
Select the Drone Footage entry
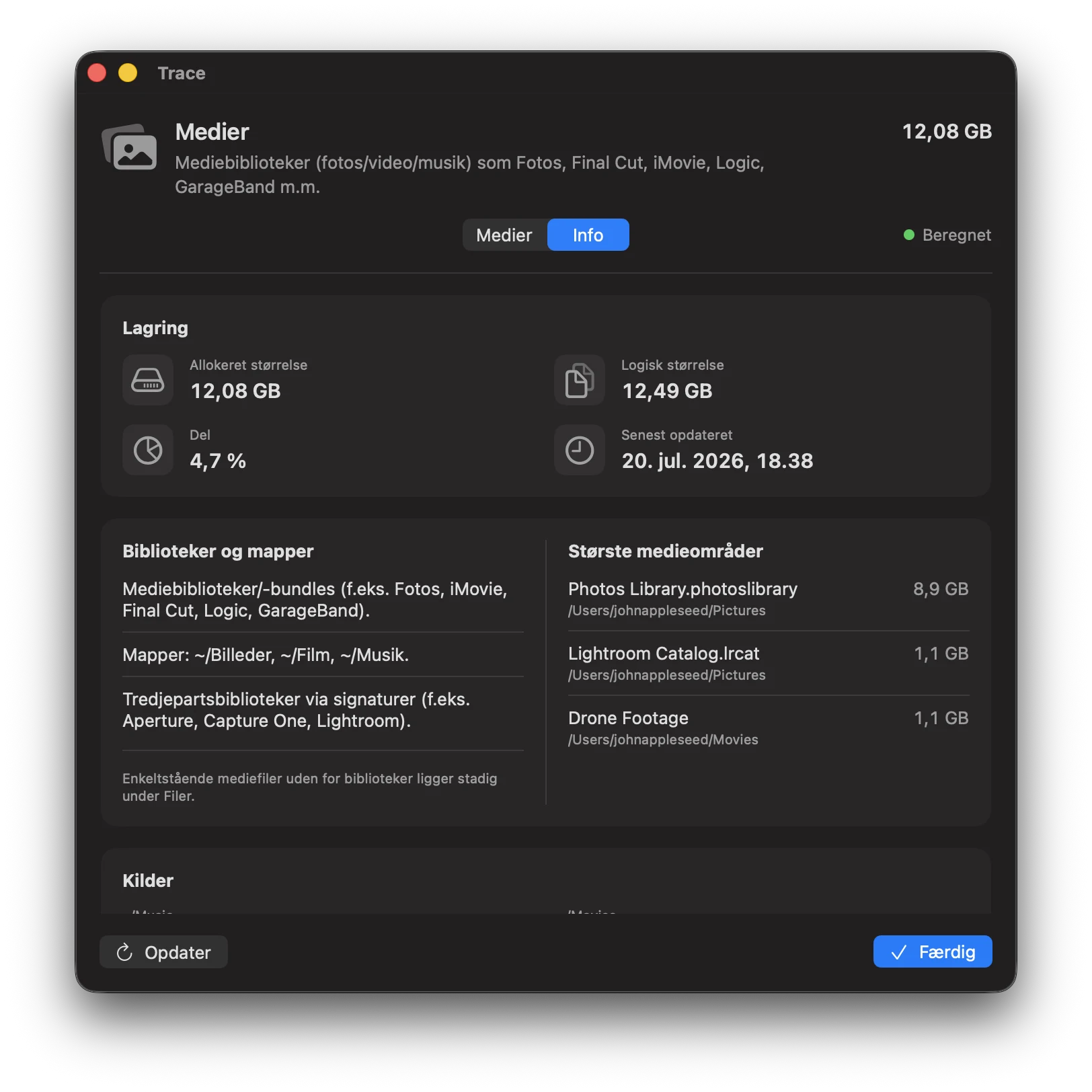(x=769, y=728)
